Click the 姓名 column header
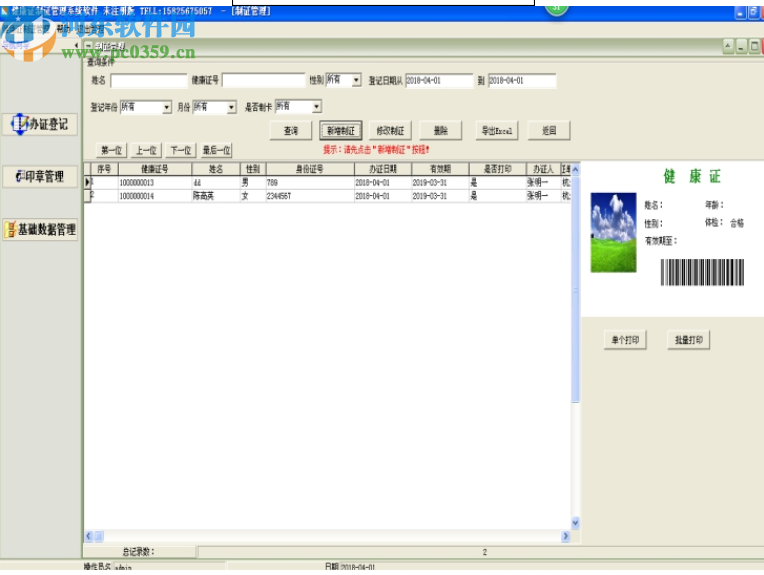764x575 pixels. tap(216, 169)
